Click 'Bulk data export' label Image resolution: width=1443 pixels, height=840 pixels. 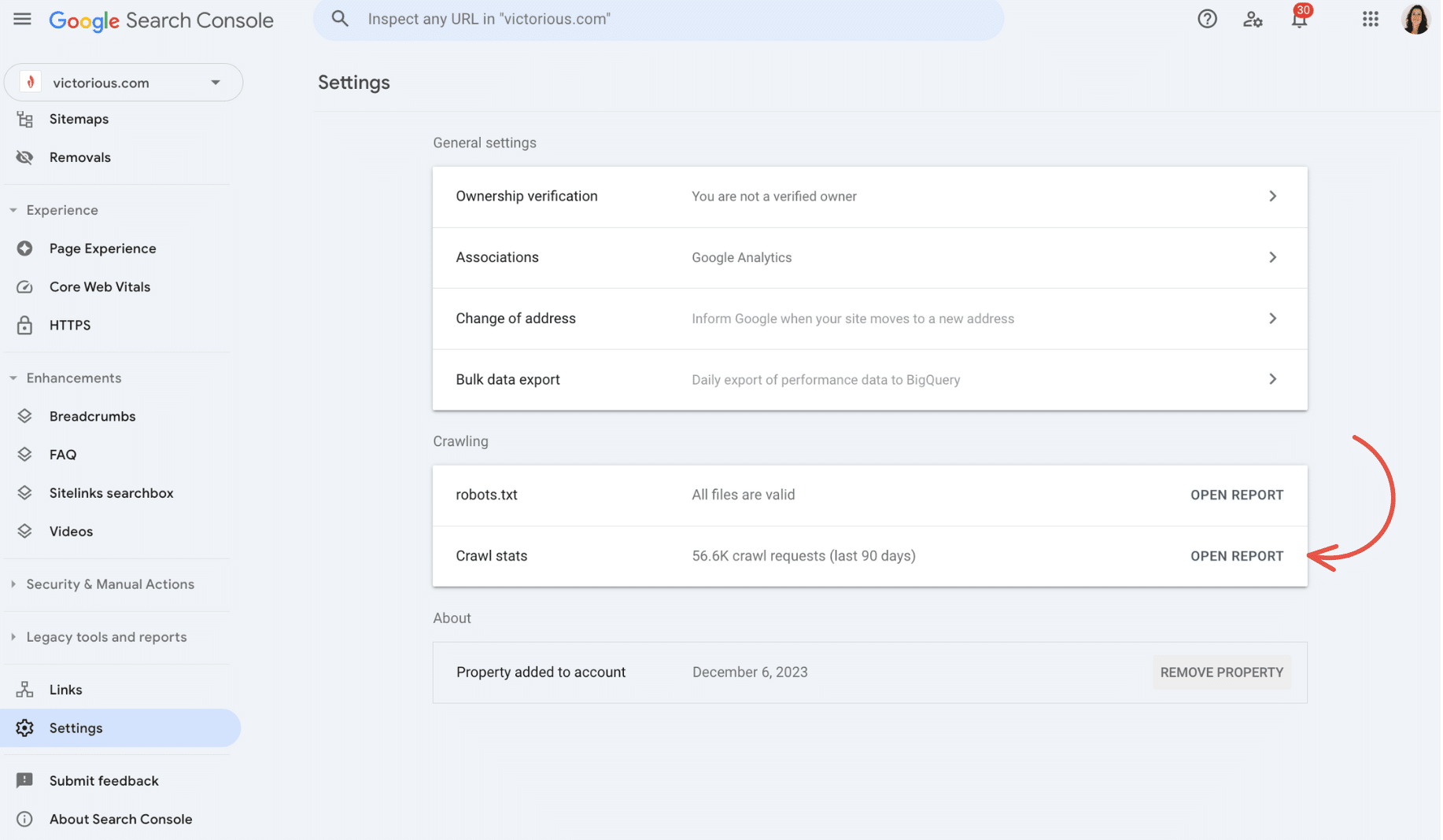[508, 379]
